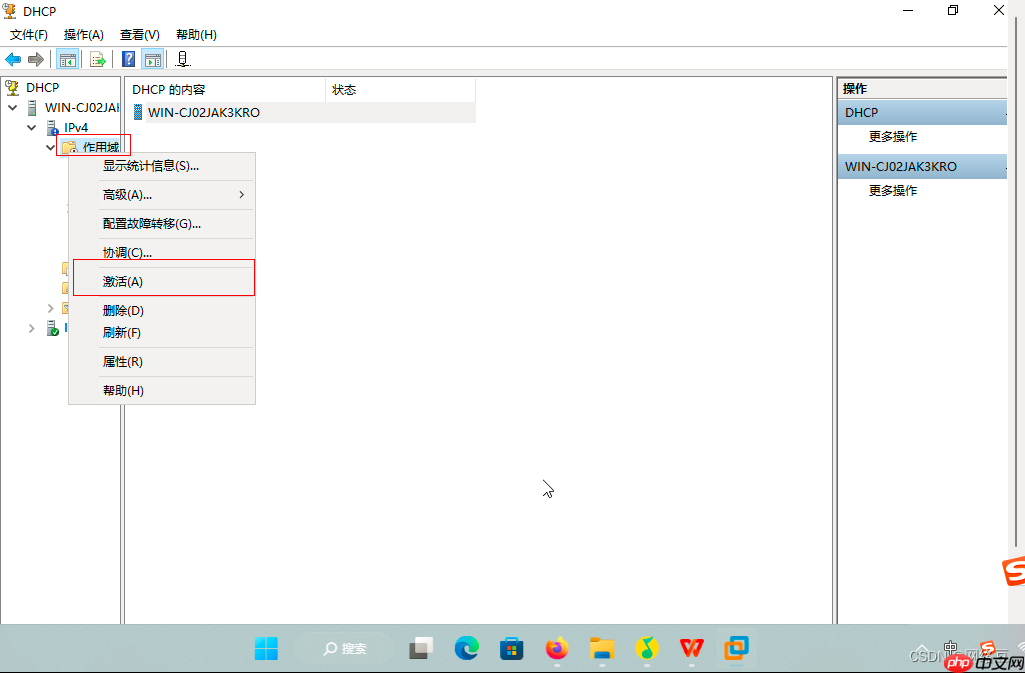This screenshot has width=1025, height=673.
Task: Click the server icon at toolbar's right end
Action: pyautogui.click(x=182, y=58)
